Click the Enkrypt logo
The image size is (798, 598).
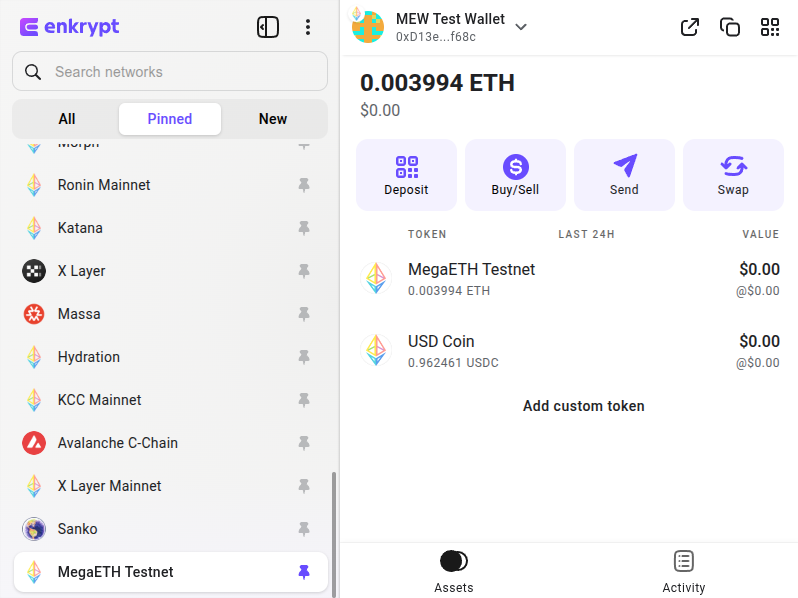69,26
